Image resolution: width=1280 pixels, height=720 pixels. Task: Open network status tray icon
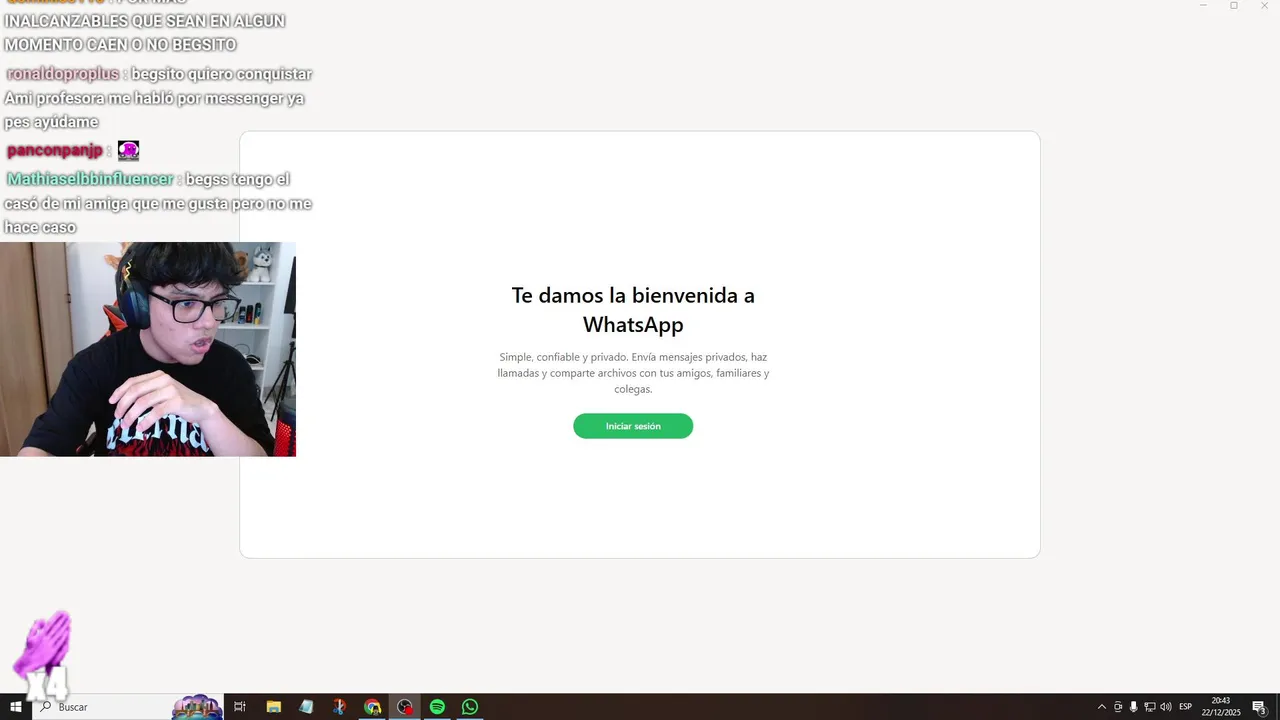pyautogui.click(x=1150, y=707)
